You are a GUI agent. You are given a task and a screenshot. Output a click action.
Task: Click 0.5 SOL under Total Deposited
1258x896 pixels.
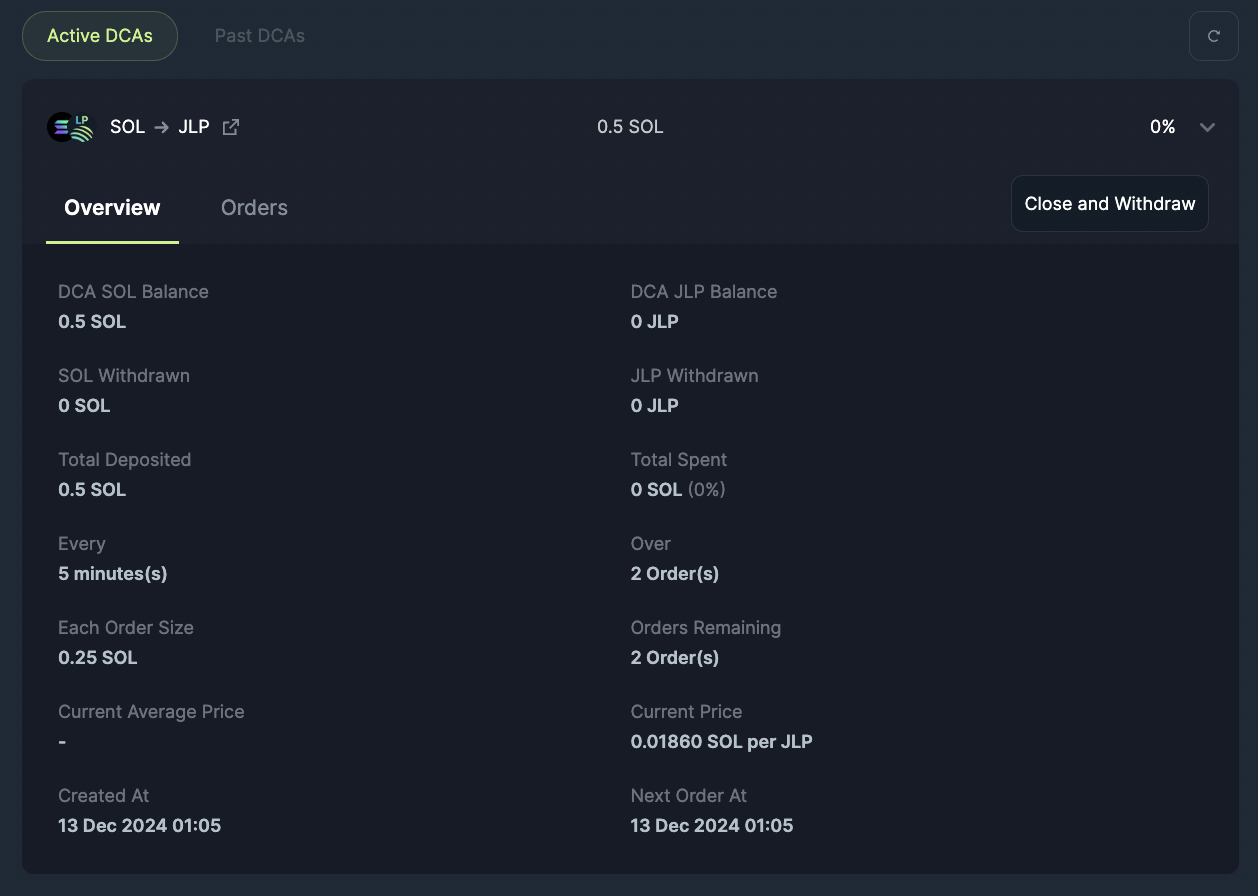pos(92,490)
